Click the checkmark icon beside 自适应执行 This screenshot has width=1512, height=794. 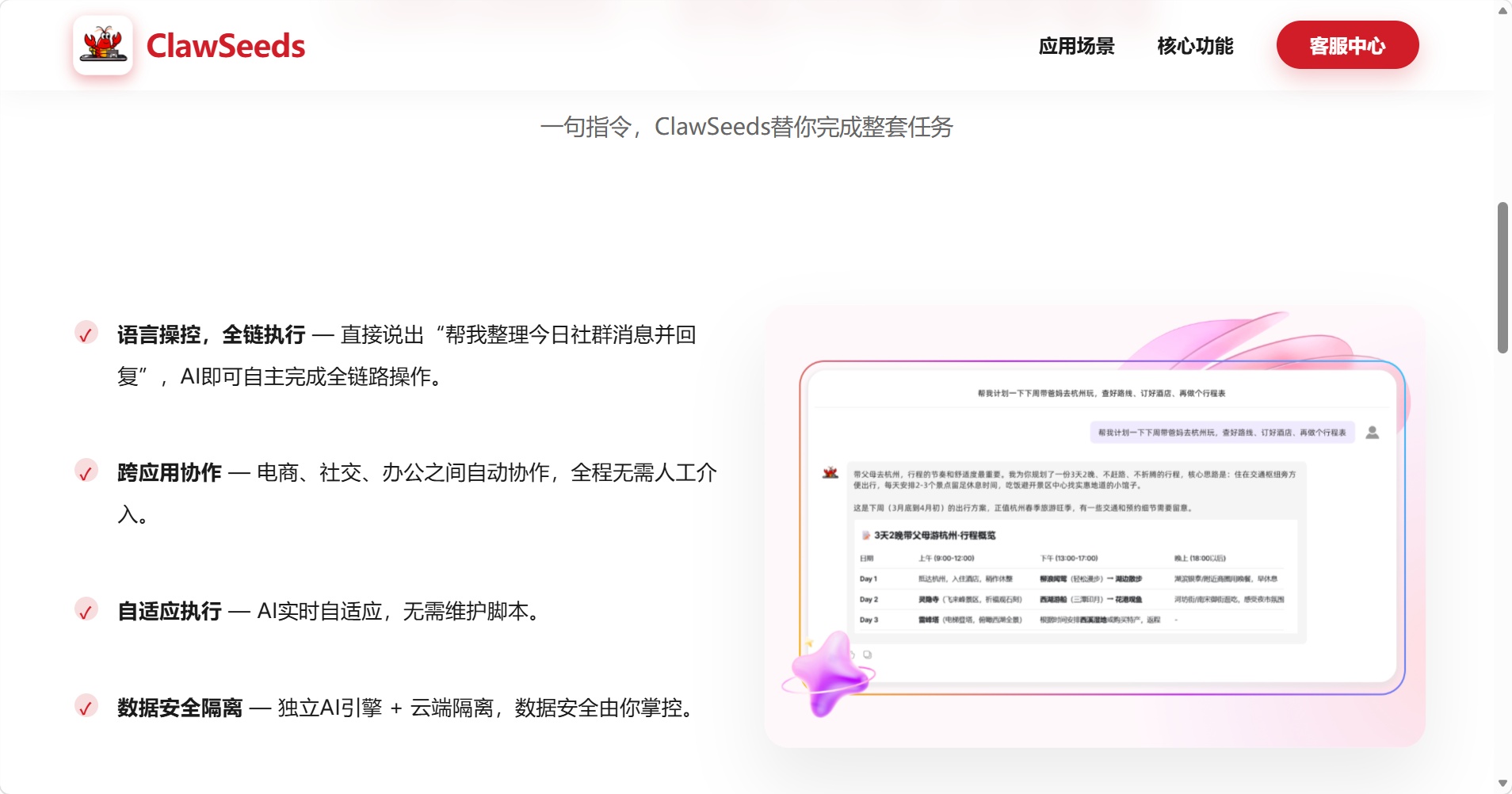pyautogui.click(x=86, y=609)
